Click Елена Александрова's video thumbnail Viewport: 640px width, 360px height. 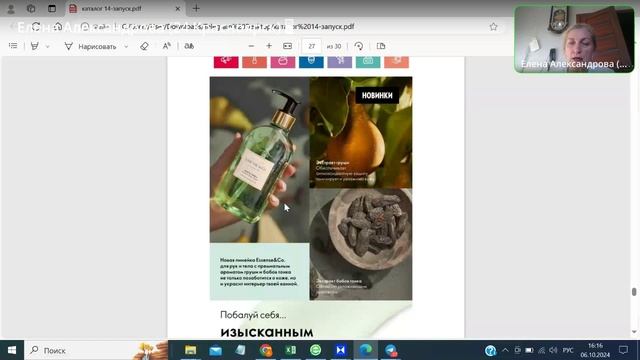(574, 39)
